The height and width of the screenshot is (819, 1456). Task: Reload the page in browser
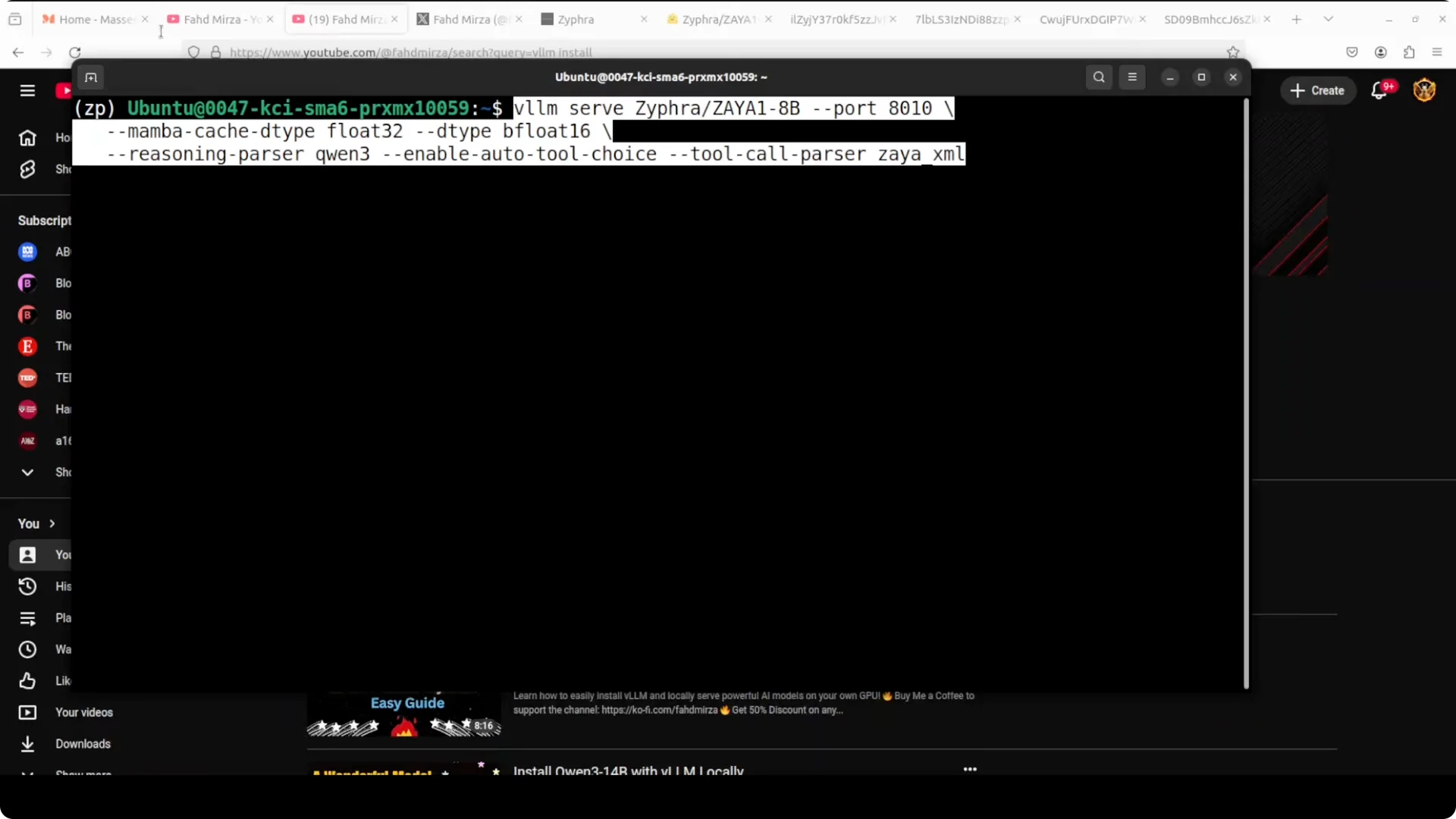point(74,52)
